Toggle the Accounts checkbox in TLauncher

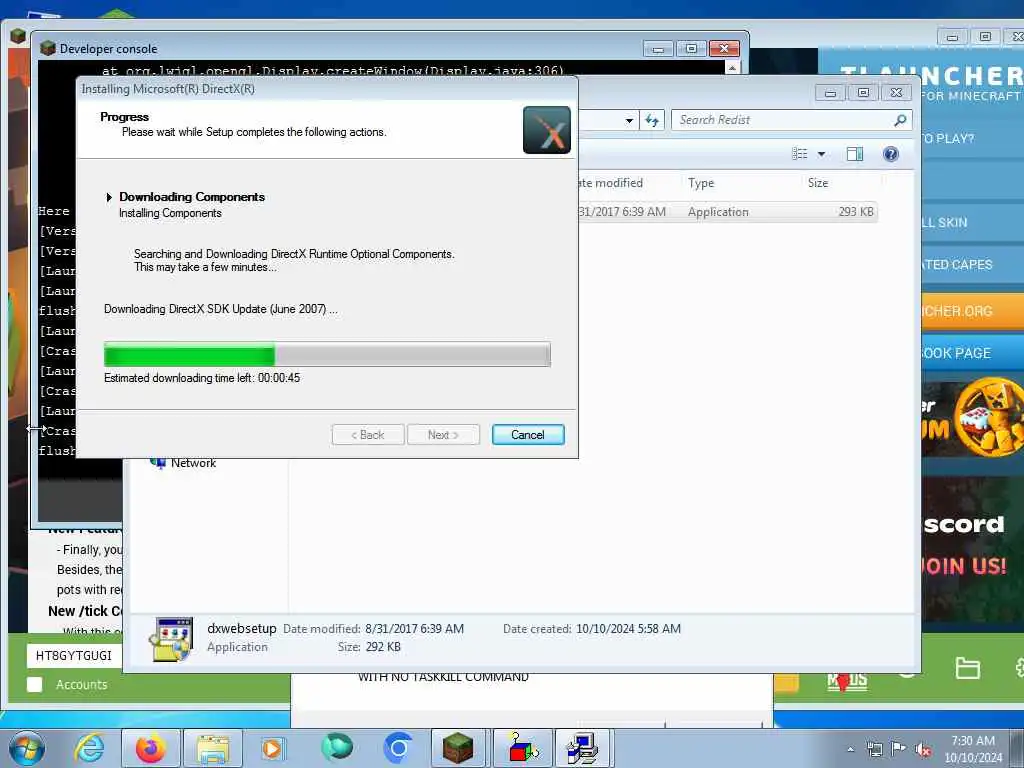(x=35, y=684)
